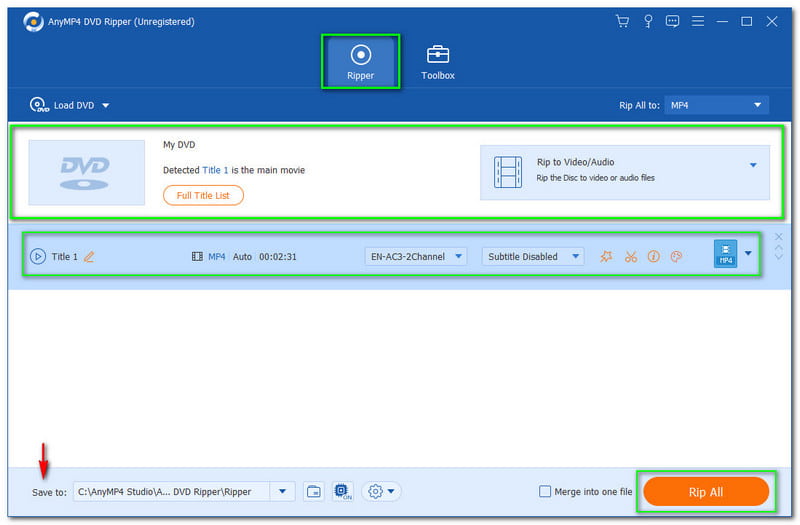Viewport: 800px width, 525px height.
Task: Click the My DVD name text
Action: point(179,145)
